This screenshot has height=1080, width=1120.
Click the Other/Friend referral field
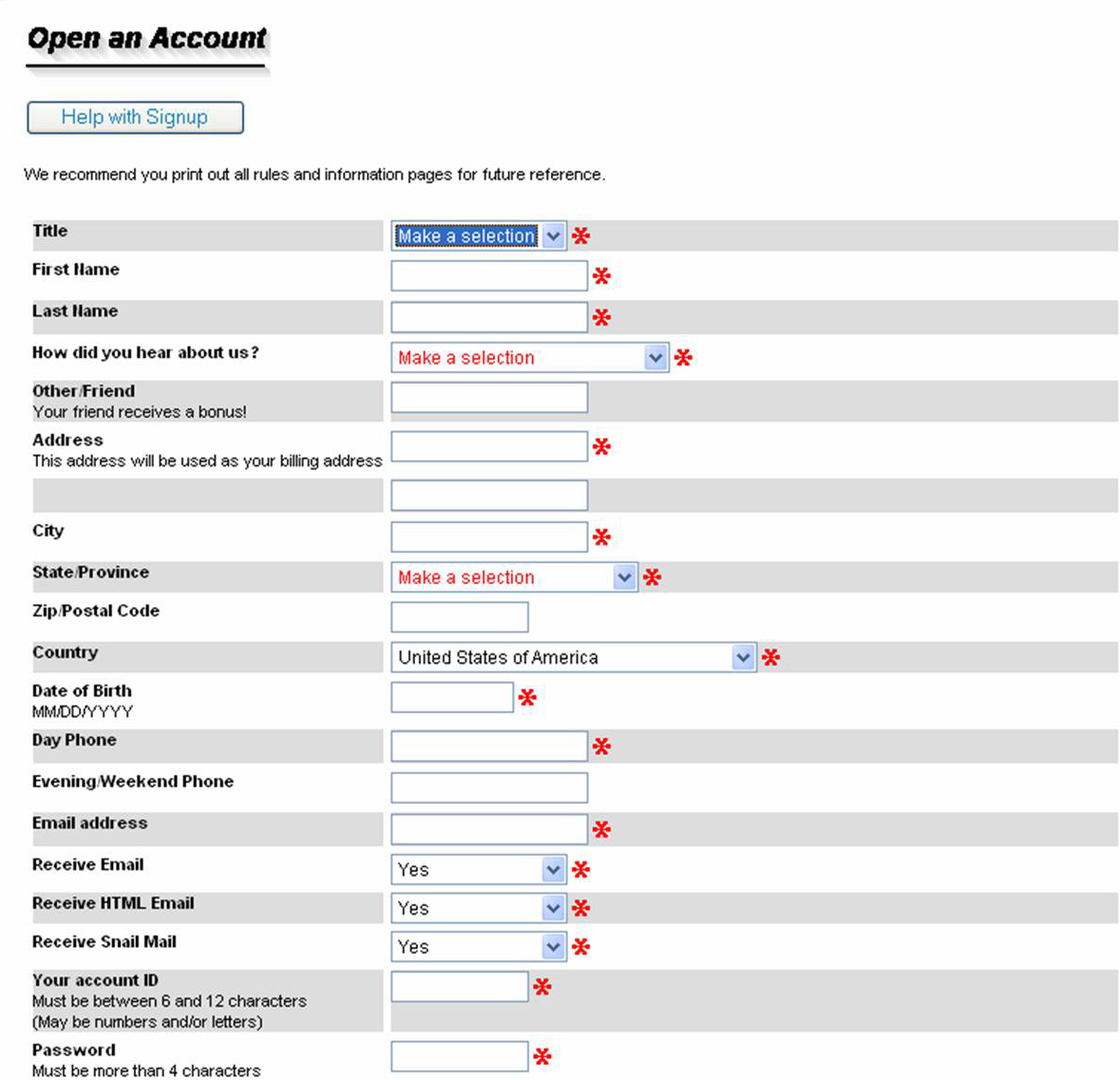[488, 398]
